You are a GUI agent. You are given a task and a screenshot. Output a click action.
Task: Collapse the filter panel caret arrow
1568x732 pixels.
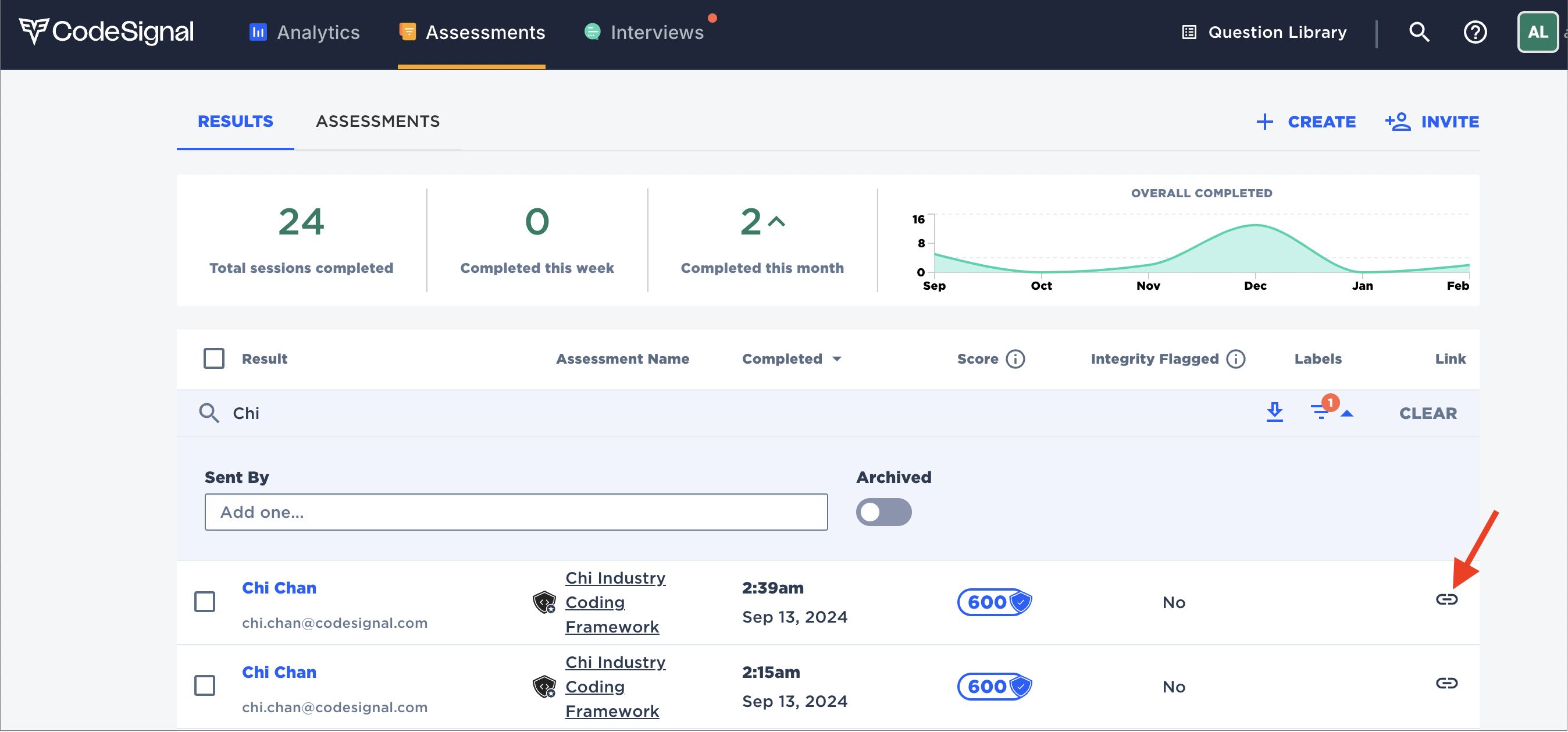tap(1347, 414)
